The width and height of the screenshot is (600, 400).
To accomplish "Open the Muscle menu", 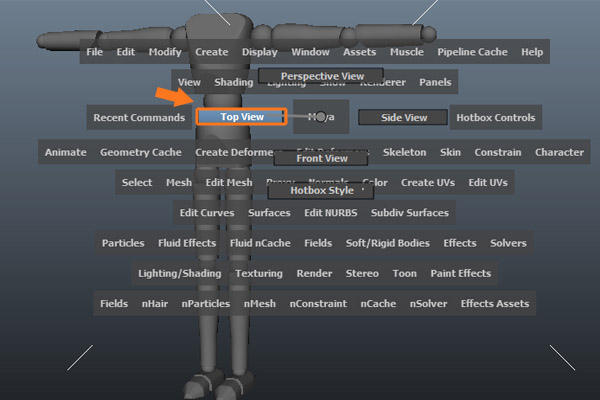I will 407,52.
